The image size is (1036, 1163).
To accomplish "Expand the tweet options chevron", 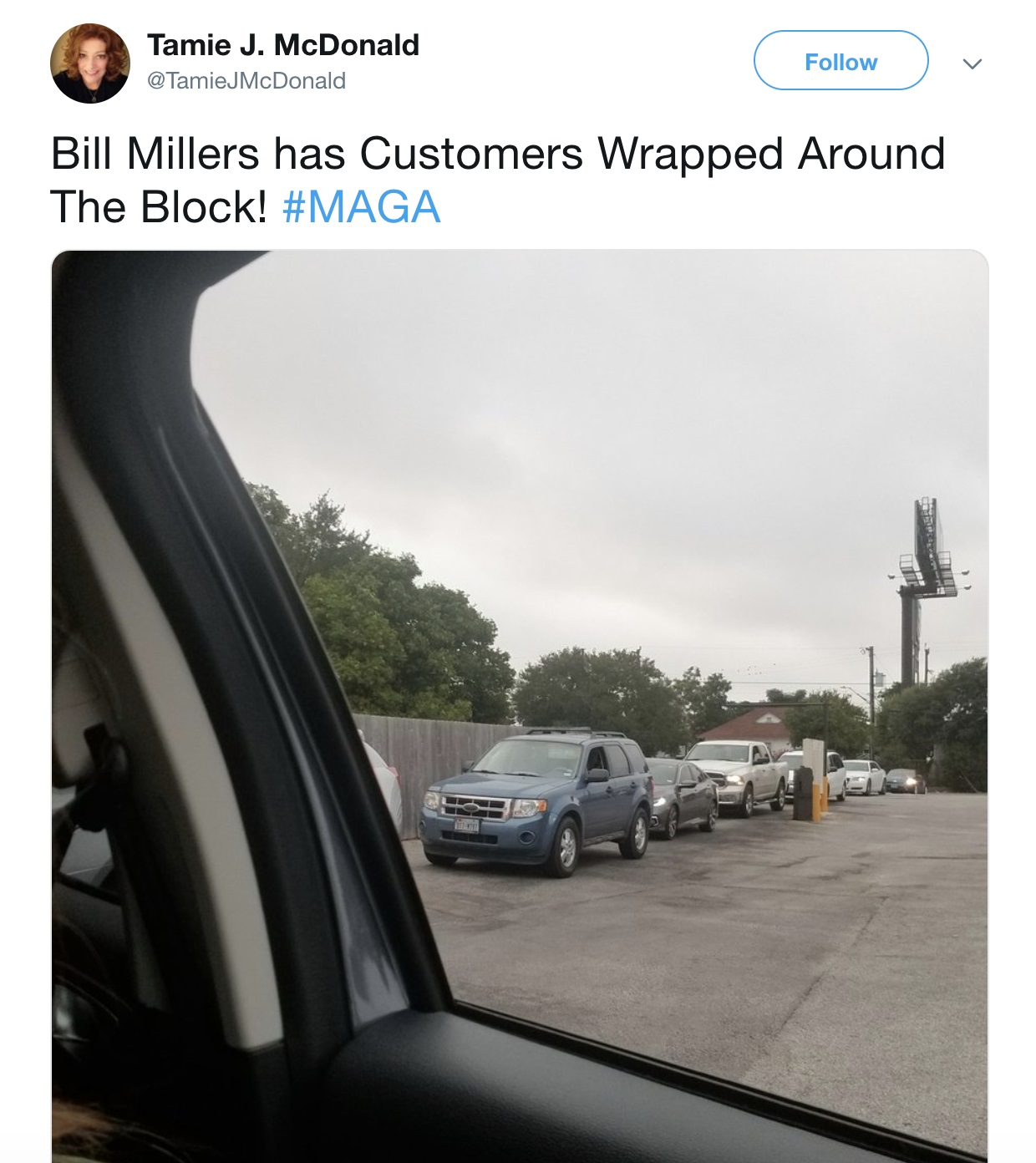I will point(972,63).
